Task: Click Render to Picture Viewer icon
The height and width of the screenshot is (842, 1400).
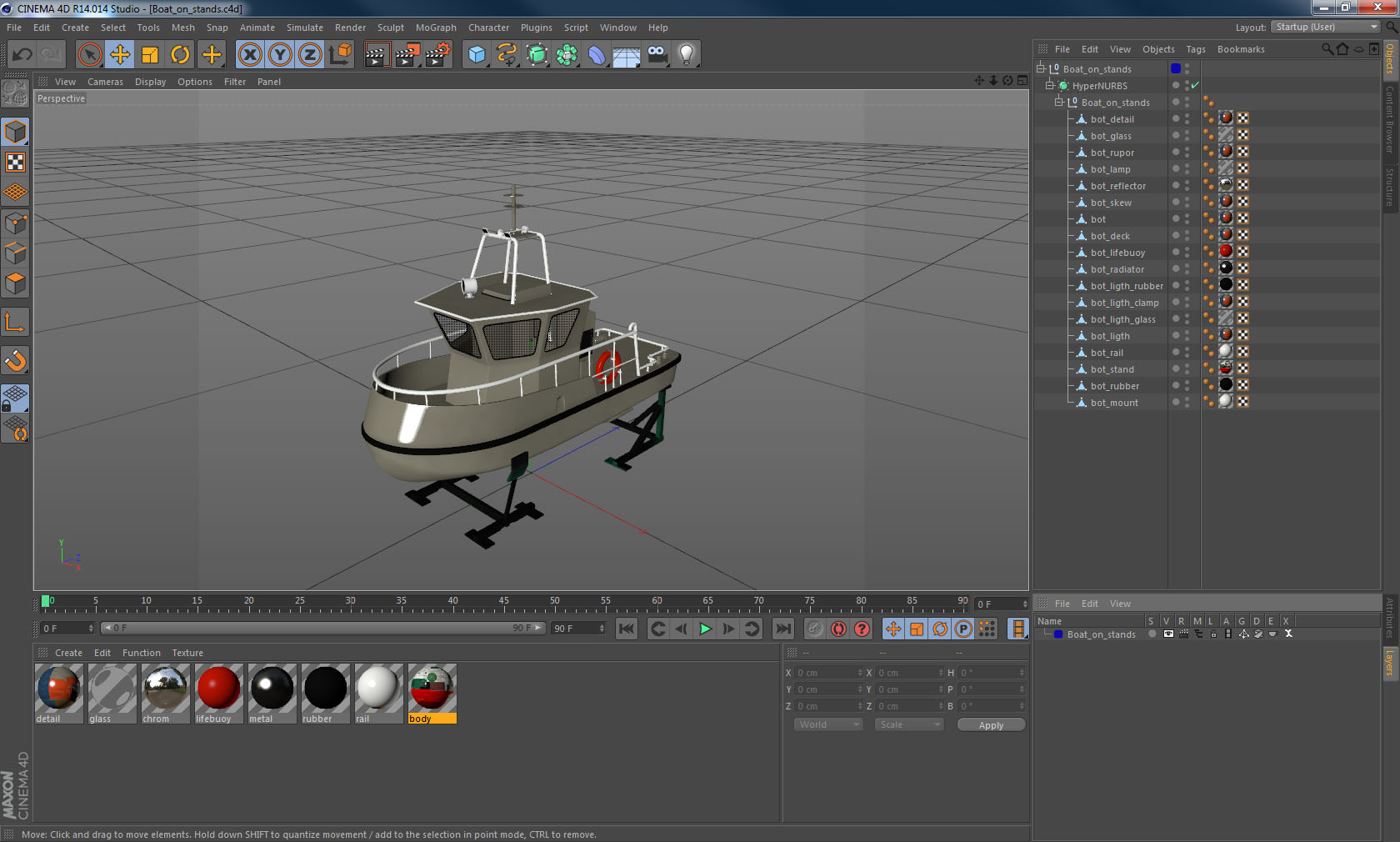Action: pyautogui.click(x=407, y=55)
